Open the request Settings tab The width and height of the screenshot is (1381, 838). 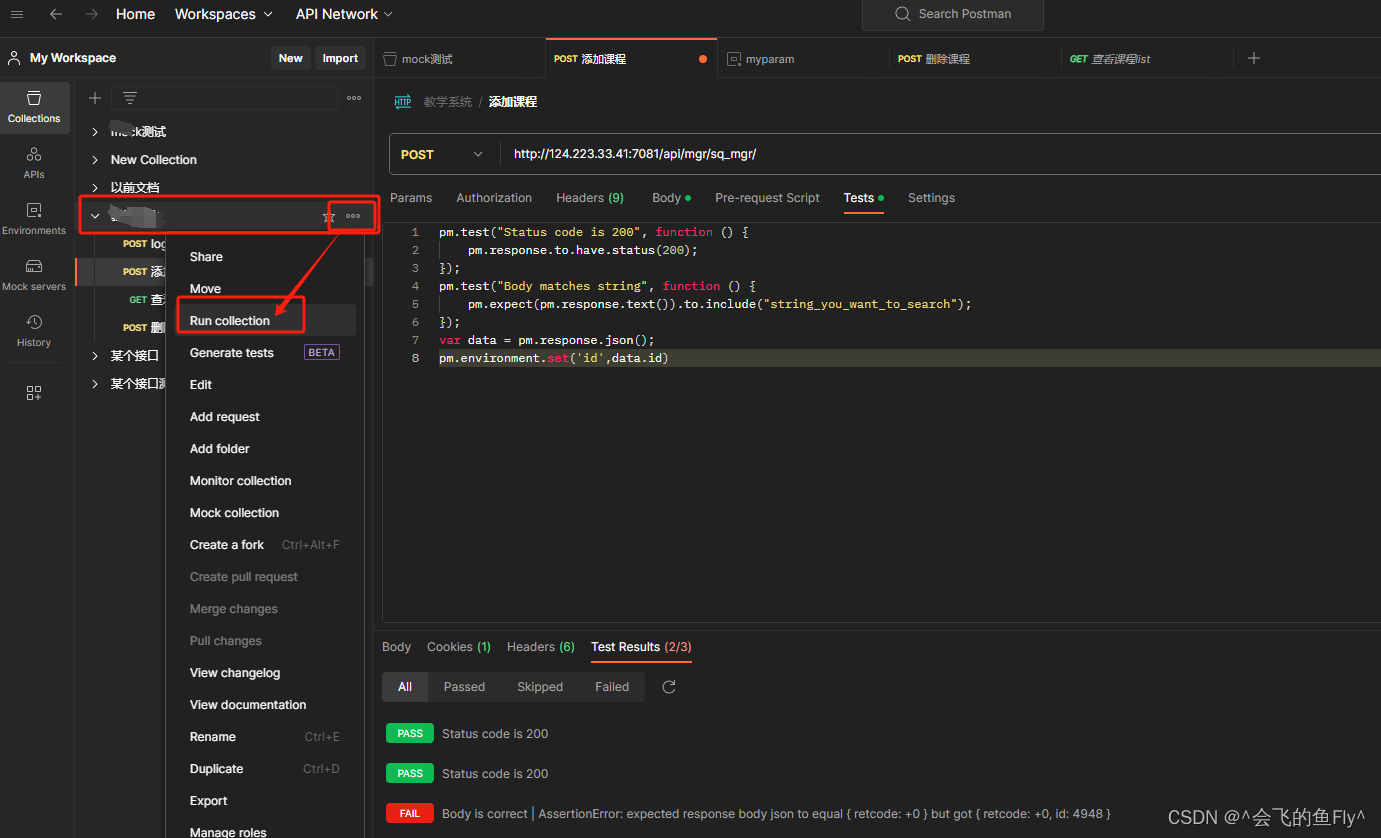[931, 198]
